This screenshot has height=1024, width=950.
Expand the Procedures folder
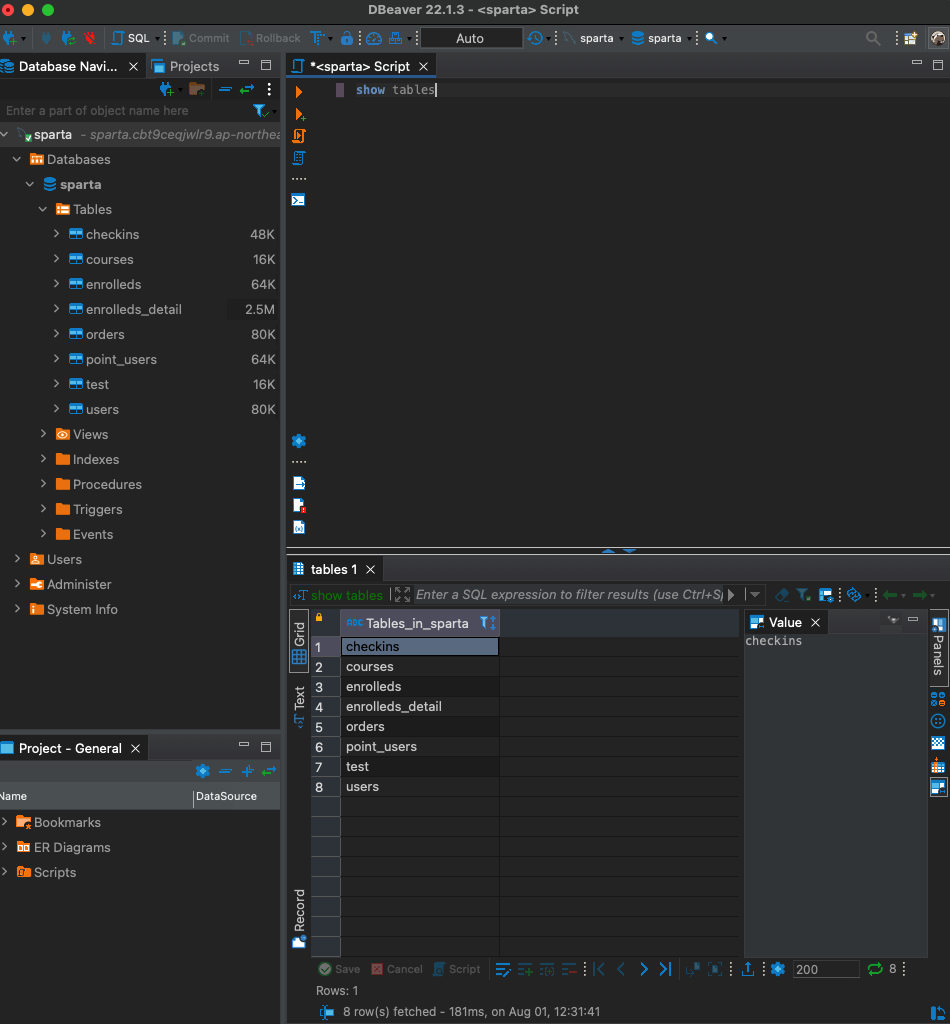coord(43,484)
